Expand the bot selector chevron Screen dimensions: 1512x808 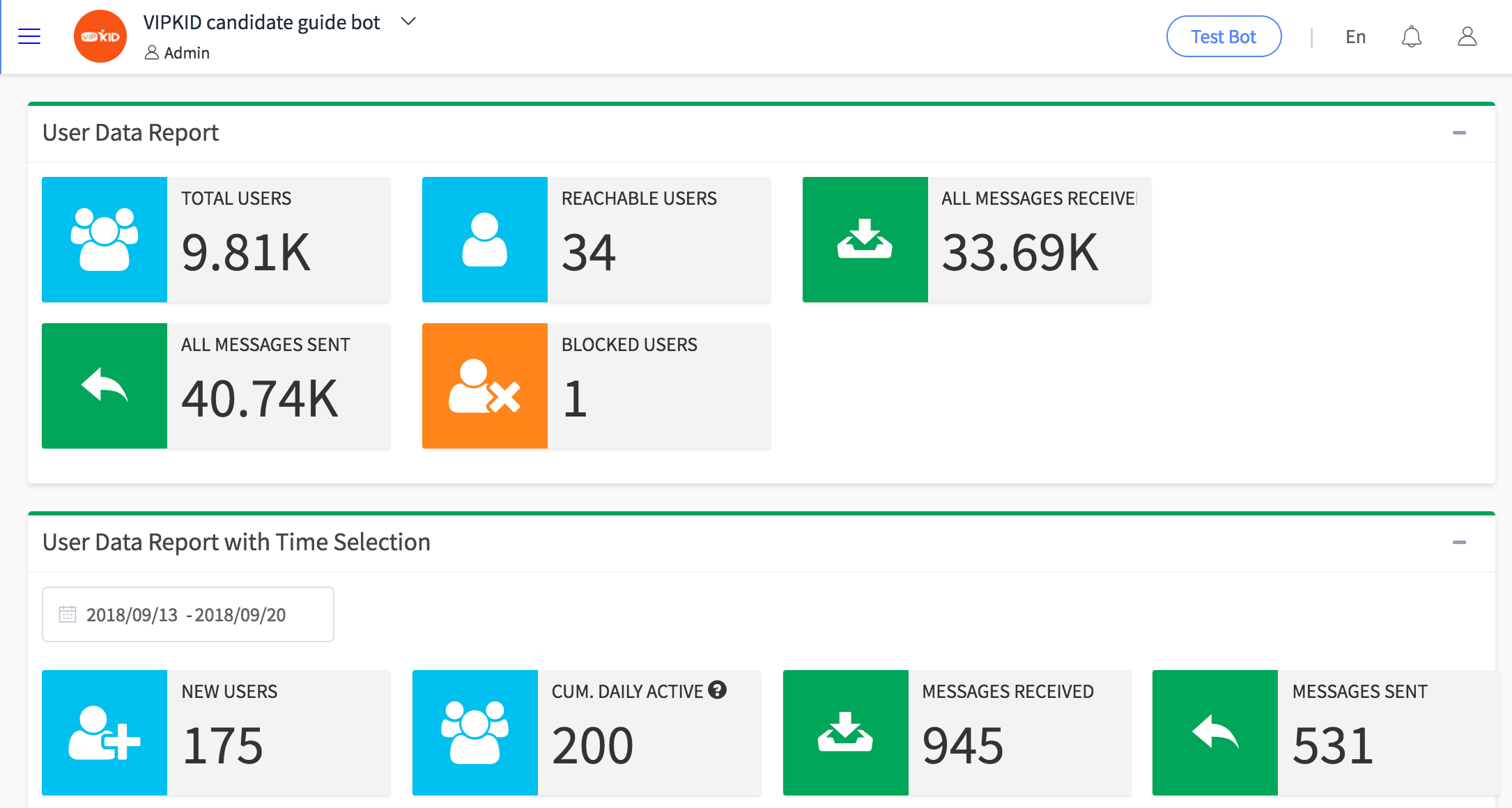click(408, 22)
